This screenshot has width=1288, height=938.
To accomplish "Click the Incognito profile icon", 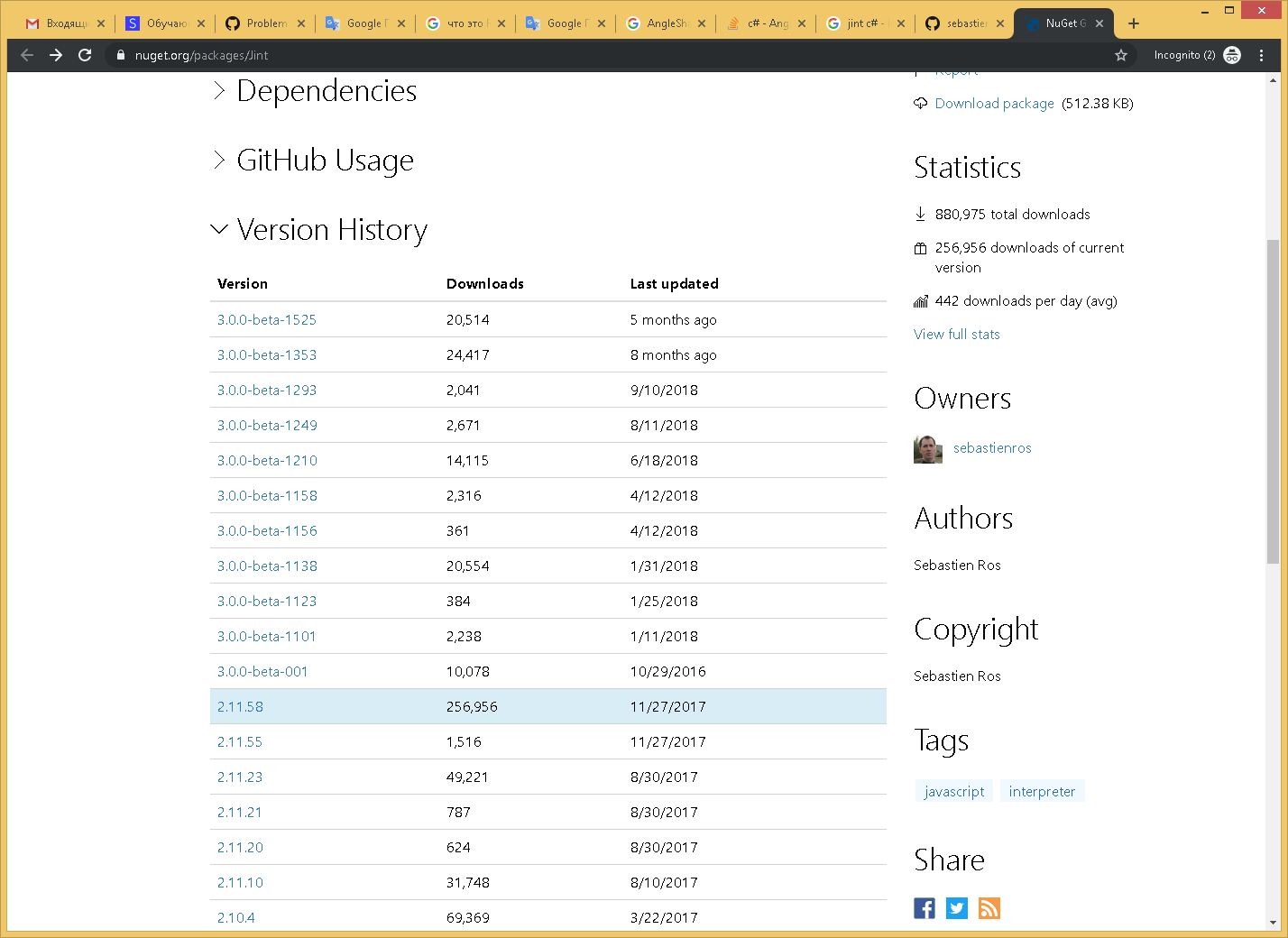I will pyautogui.click(x=1232, y=55).
